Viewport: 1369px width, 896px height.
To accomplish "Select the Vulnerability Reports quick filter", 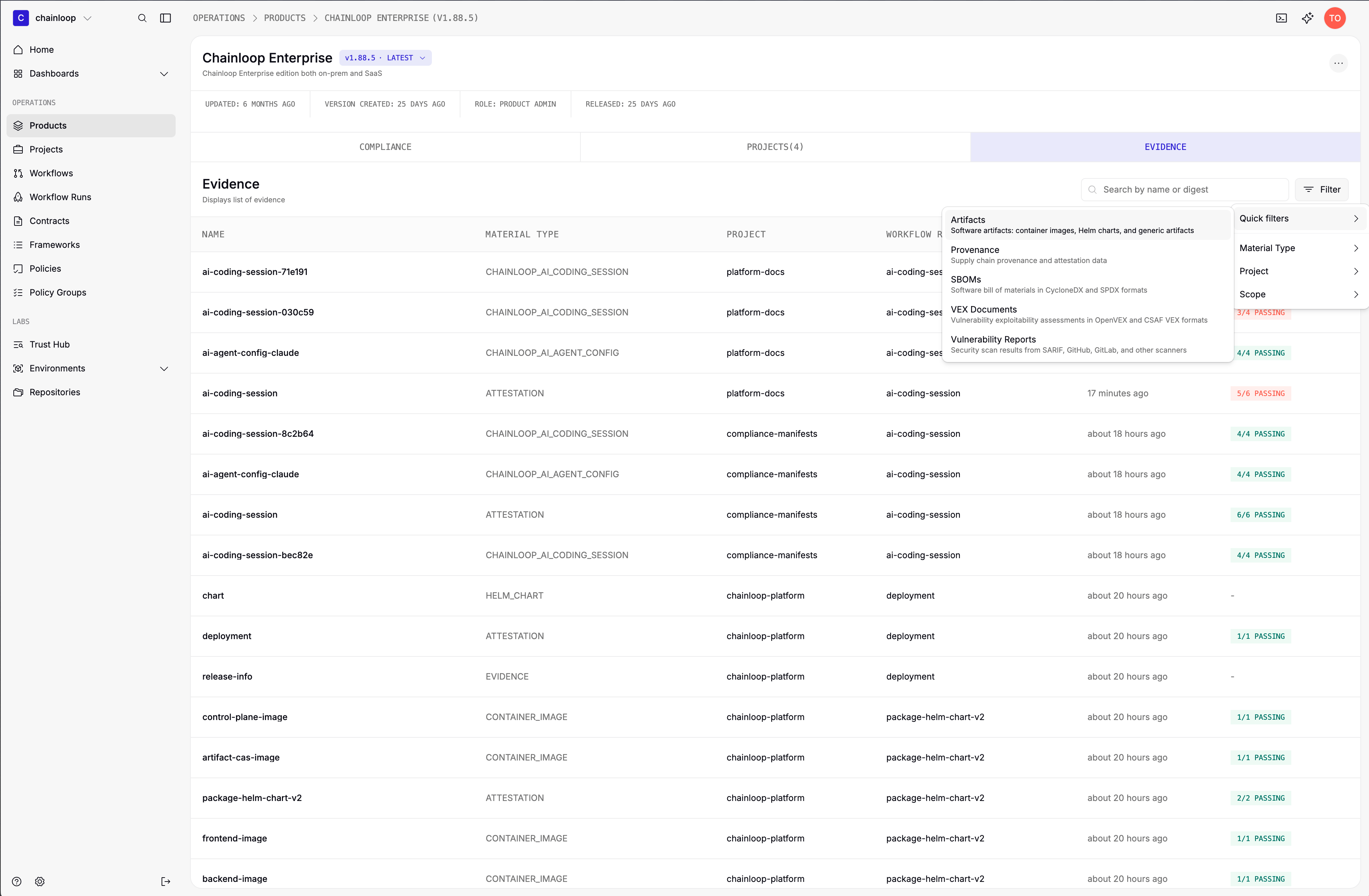I will pos(1087,344).
